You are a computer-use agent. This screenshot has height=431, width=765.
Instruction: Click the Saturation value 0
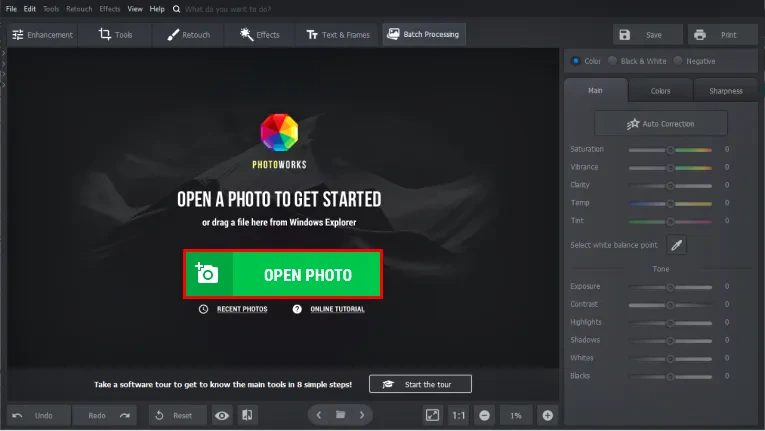[x=727, y=149]
